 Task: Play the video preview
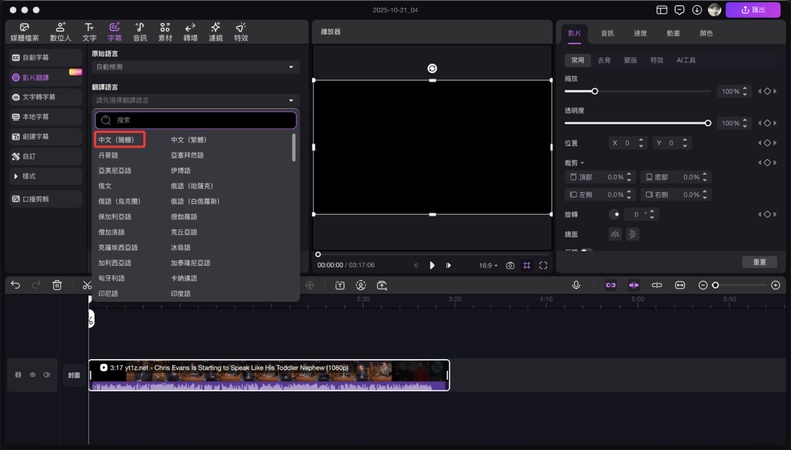[x=432, y=265]
